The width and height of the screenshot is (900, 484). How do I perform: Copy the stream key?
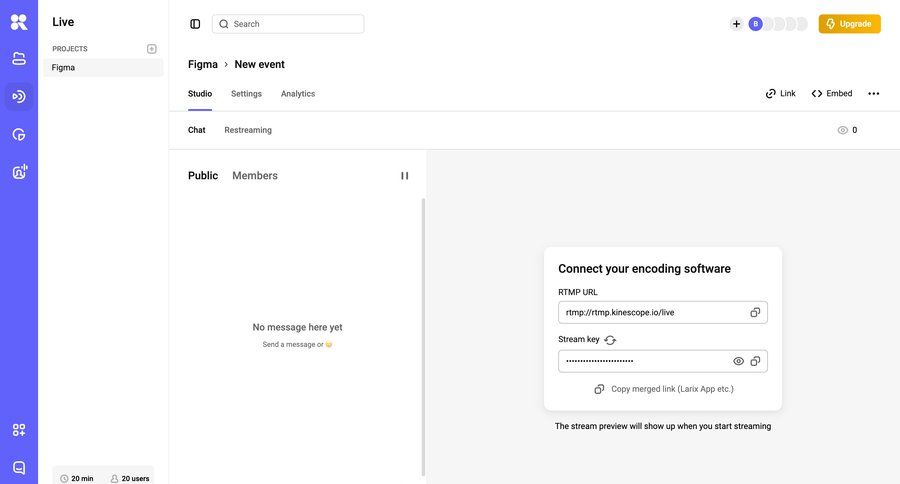[x=755, y=361]
